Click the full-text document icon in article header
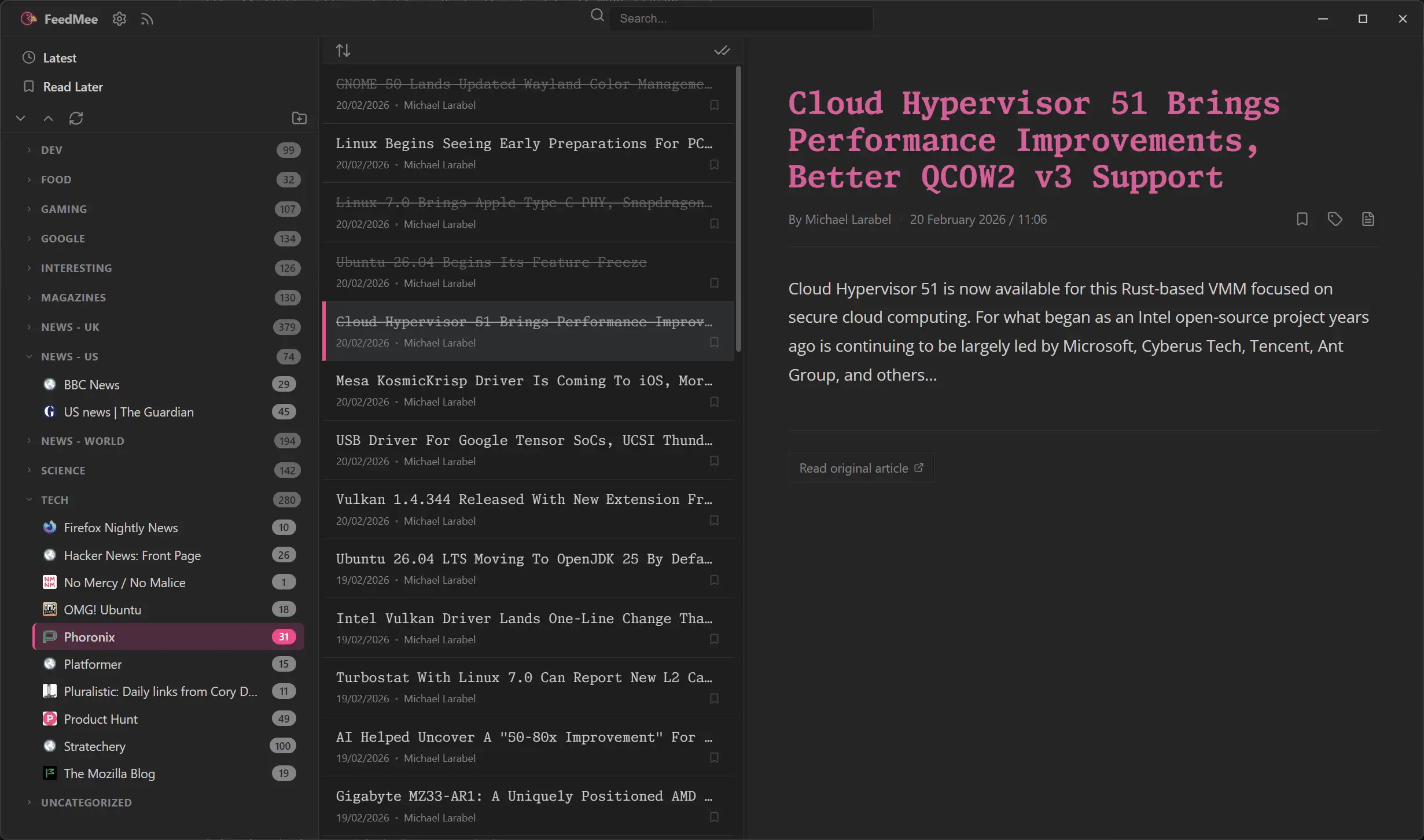 1368,219
